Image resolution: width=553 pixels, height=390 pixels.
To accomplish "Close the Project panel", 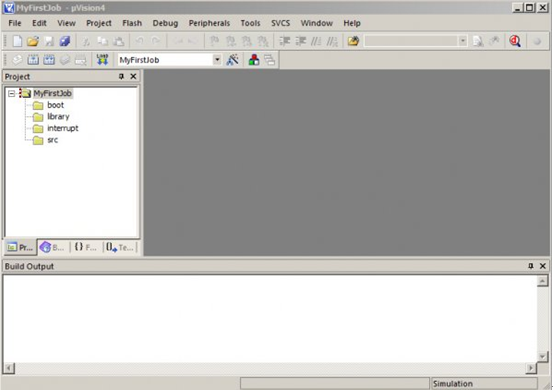I will [133, 76].
